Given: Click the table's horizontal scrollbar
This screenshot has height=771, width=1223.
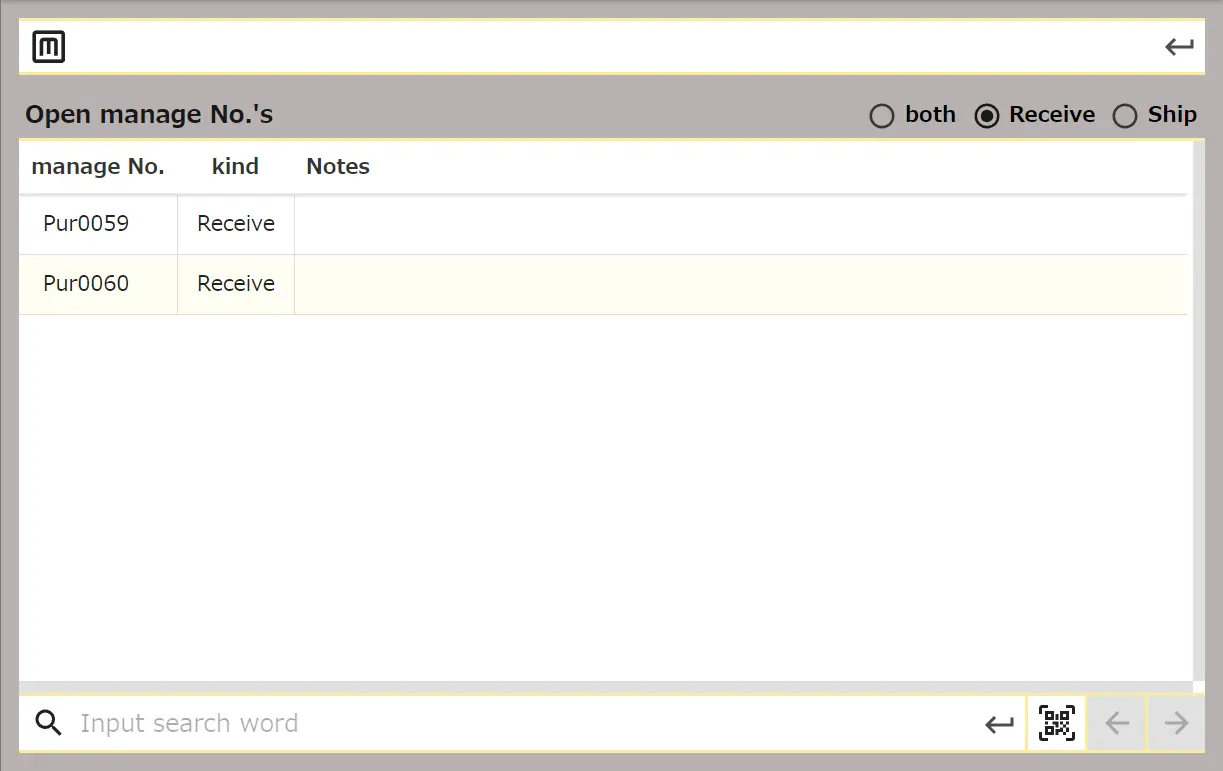Looking at the screenshot, I should (x=600, y=687).
